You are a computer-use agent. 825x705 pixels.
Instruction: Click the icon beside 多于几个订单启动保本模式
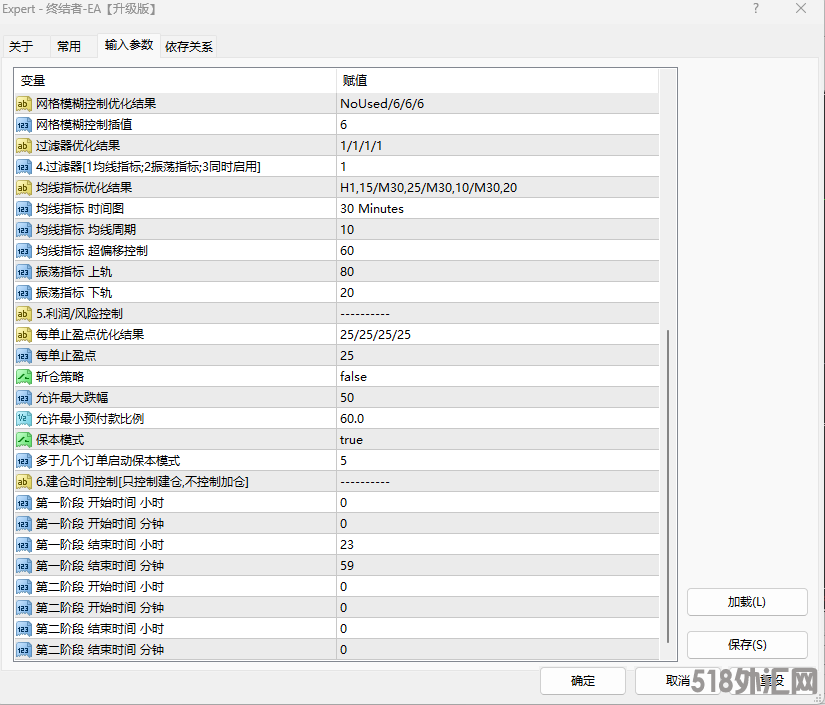coord(24,461)
